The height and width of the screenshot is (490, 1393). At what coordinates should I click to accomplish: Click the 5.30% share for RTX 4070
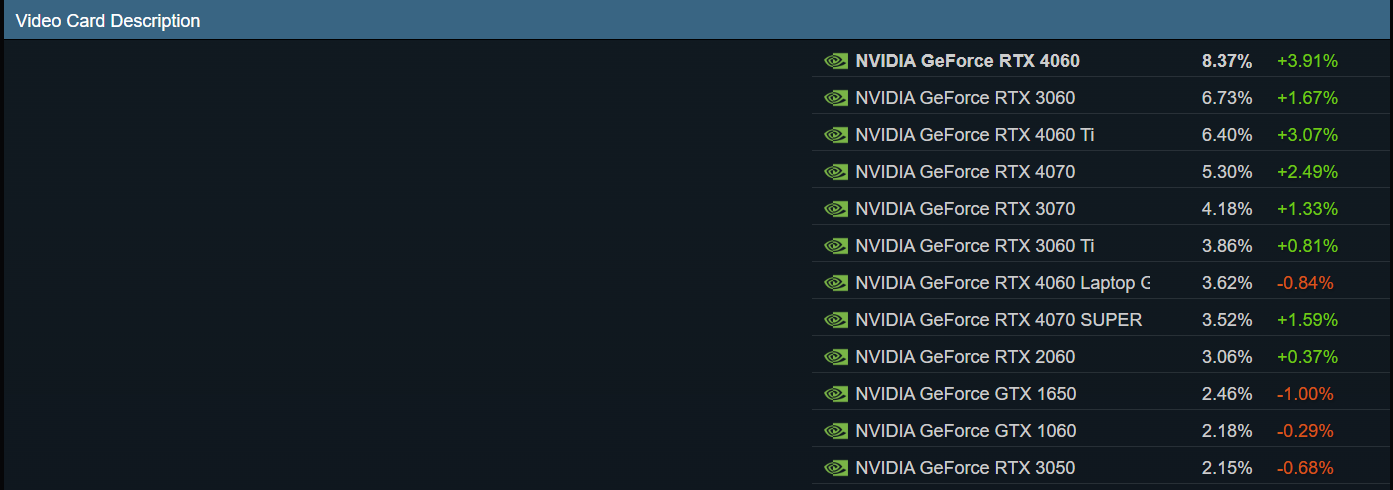1227,172
